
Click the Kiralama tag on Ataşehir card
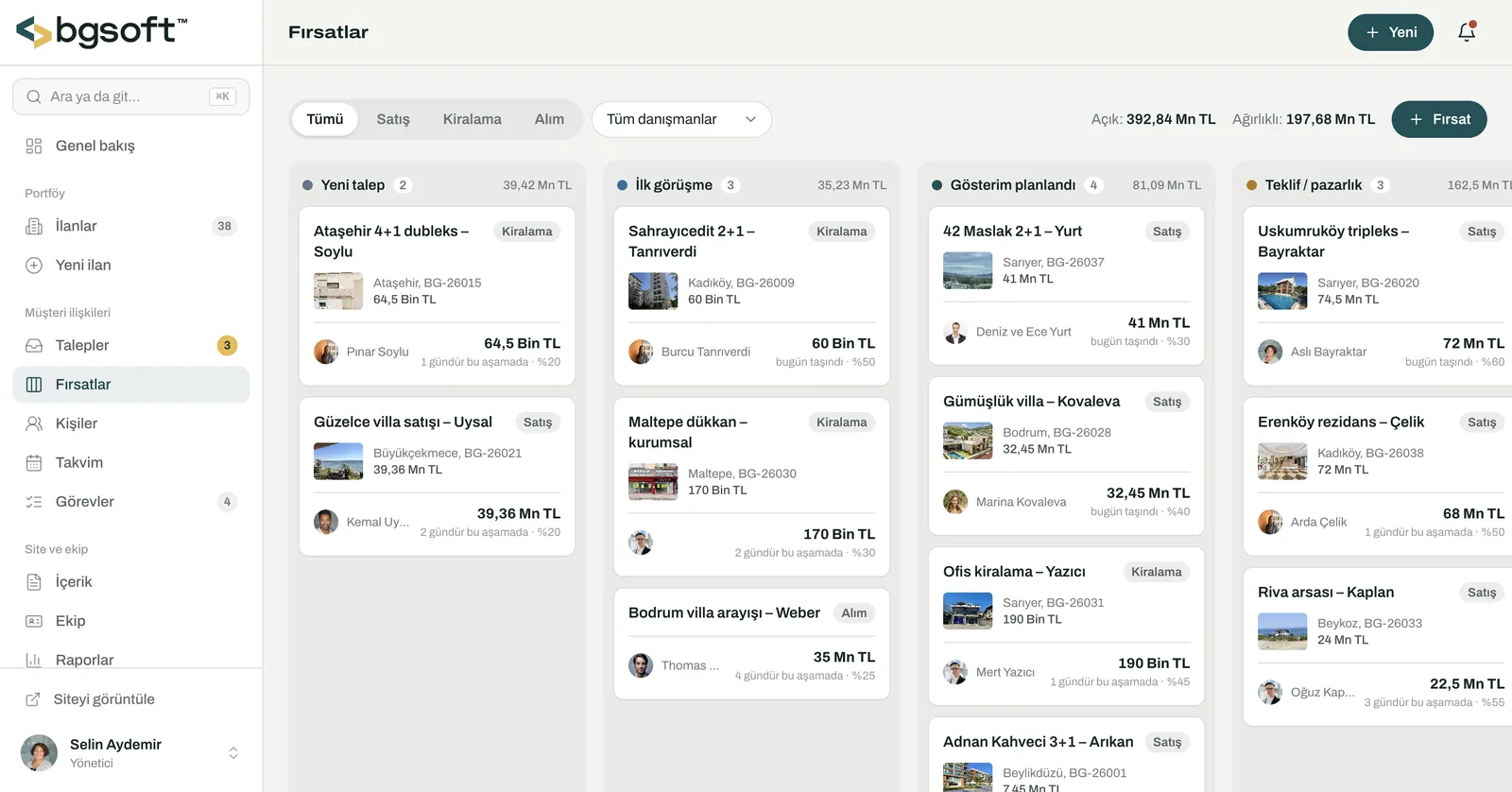527,232
